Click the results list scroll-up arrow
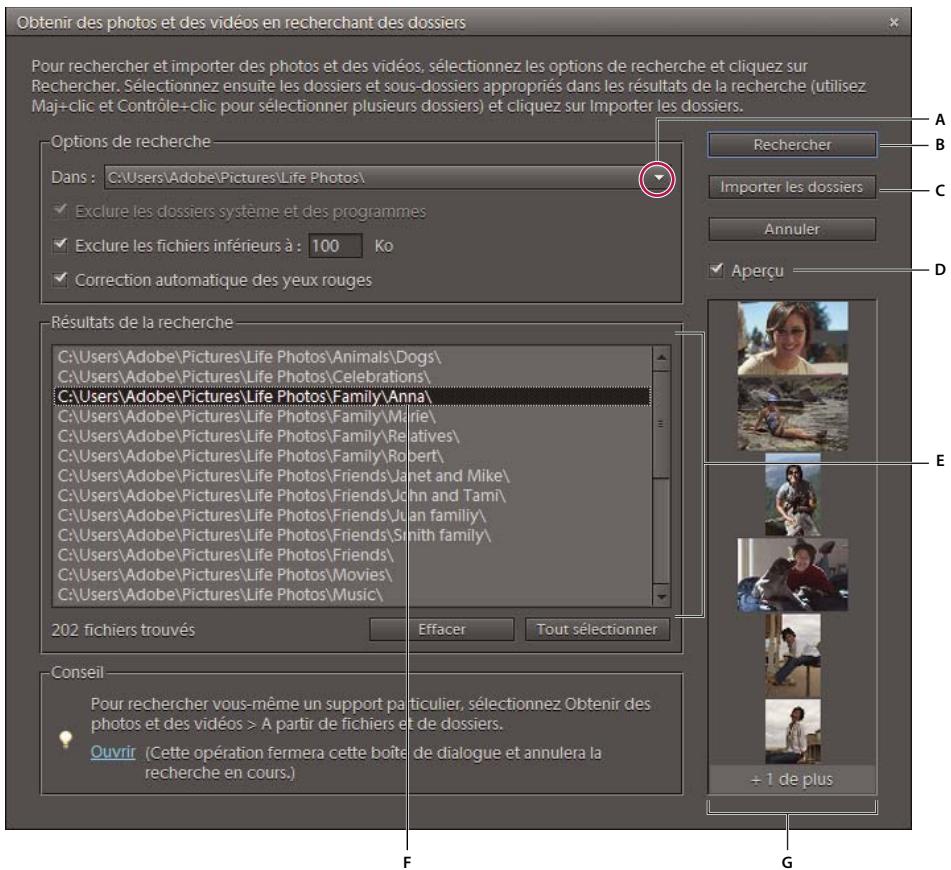This screenshot has height=870, width=951. point(661,358)
